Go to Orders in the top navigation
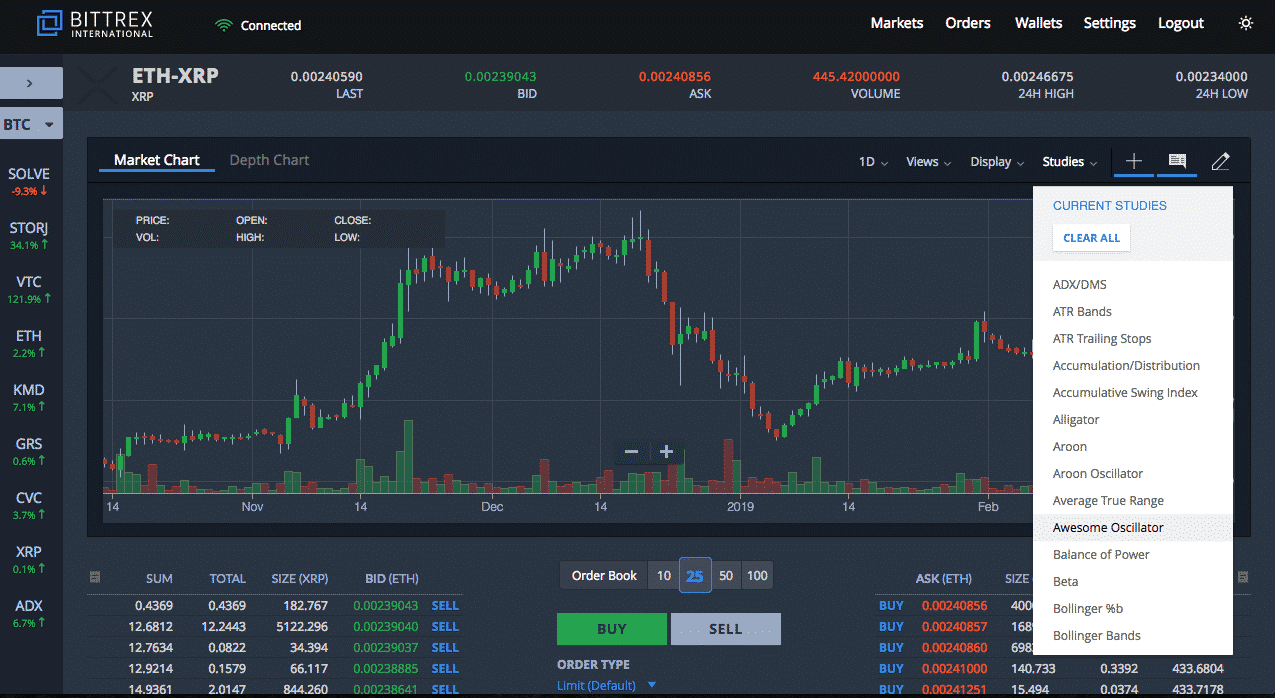The width and height of the screenshot is (1275, 698). (x=968, y=23)
